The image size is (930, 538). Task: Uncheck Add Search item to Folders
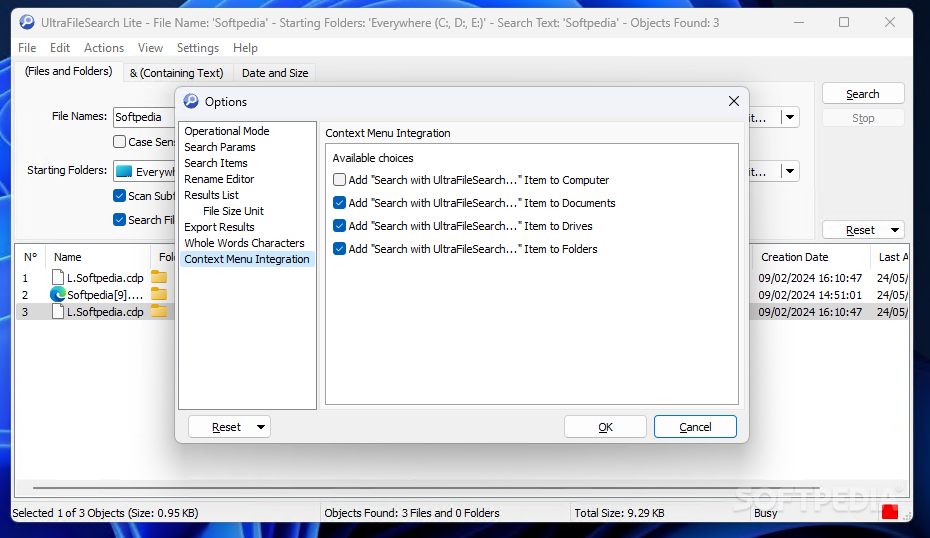[x=339, y=249]
